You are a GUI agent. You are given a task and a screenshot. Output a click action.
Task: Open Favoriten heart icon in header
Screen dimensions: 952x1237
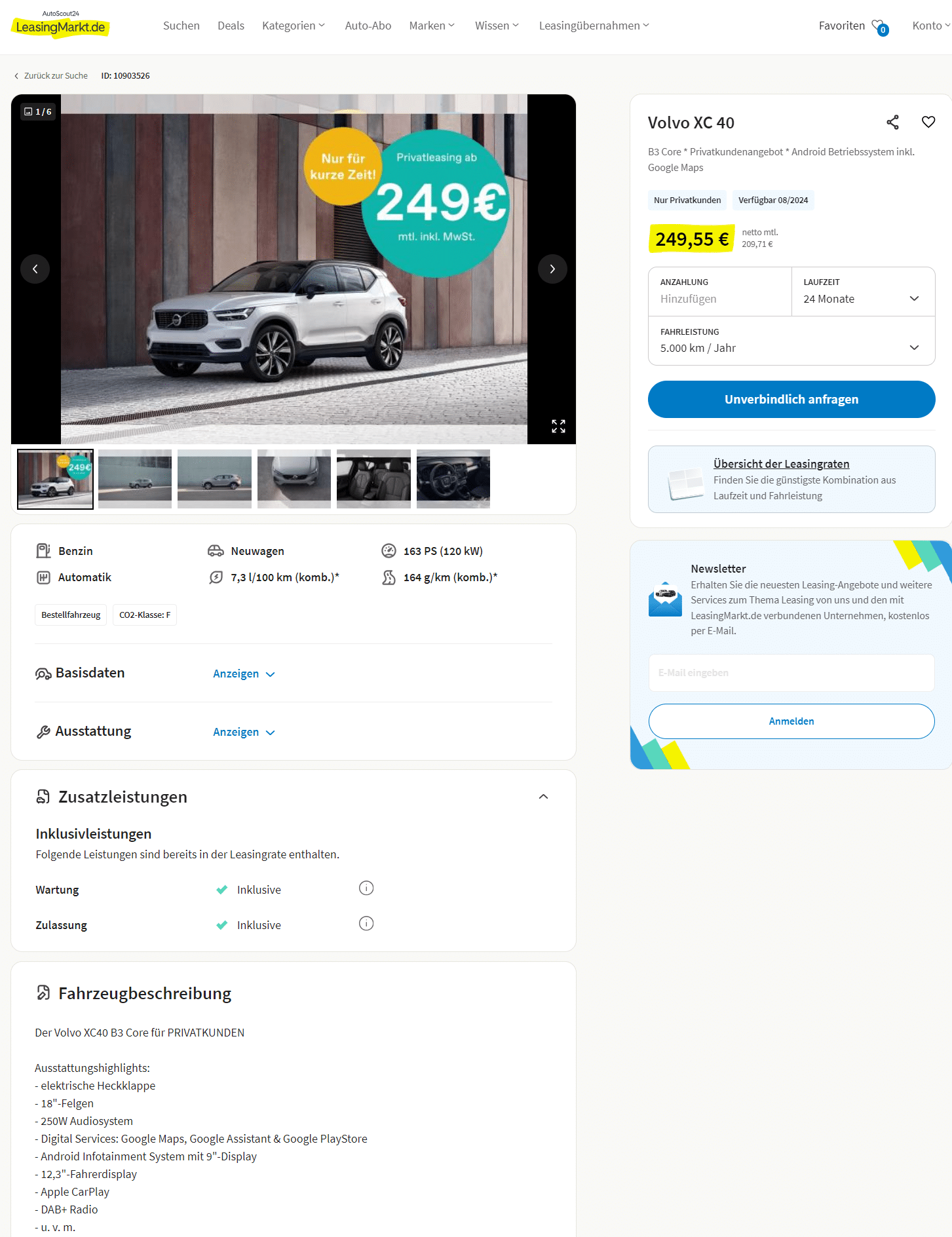(879, 26)
